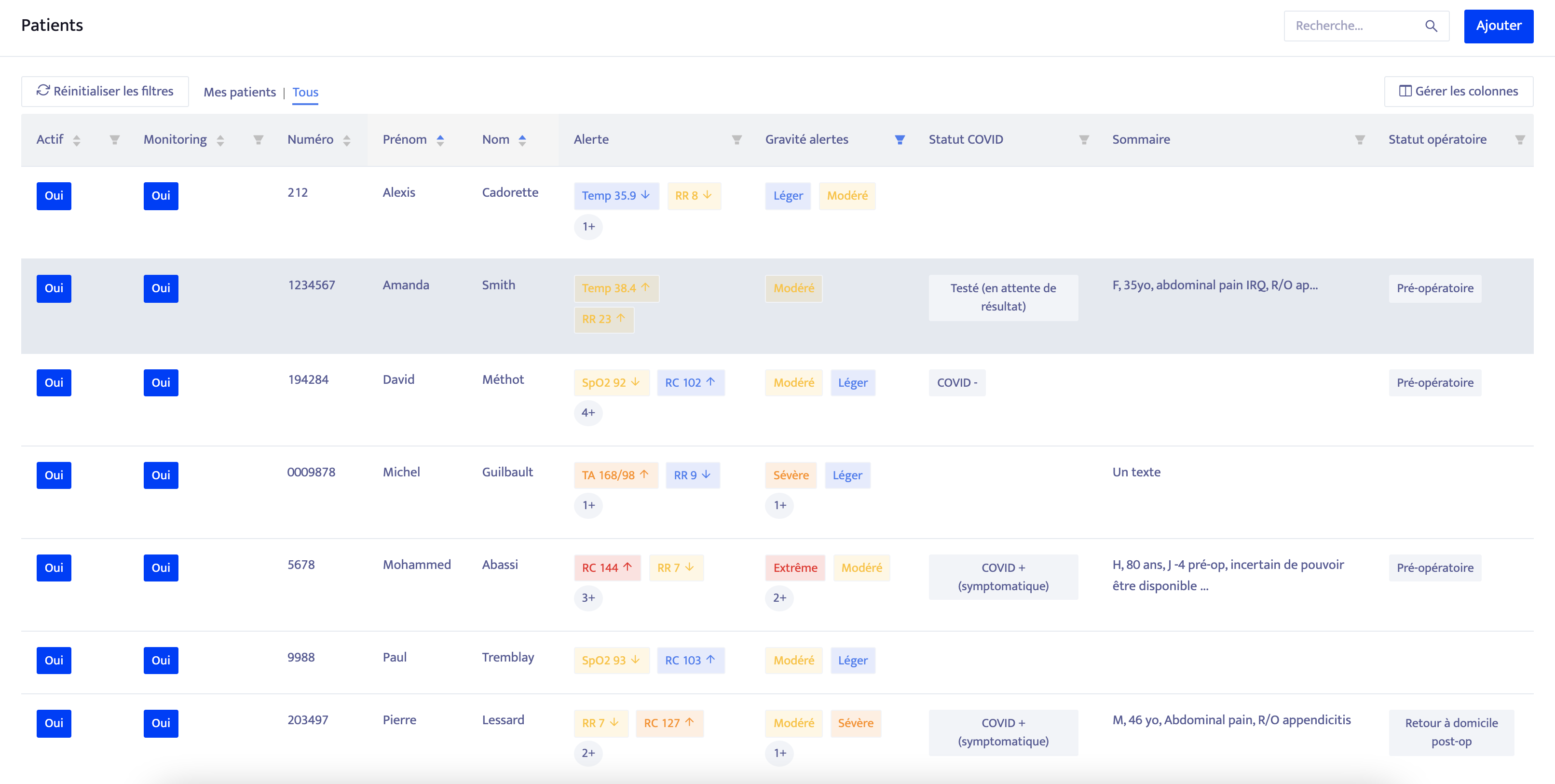Screen dimensions: 1555x784
Task: Expand the 3+ alerts for Mohammed Abassi
Action: coord(588,597)
